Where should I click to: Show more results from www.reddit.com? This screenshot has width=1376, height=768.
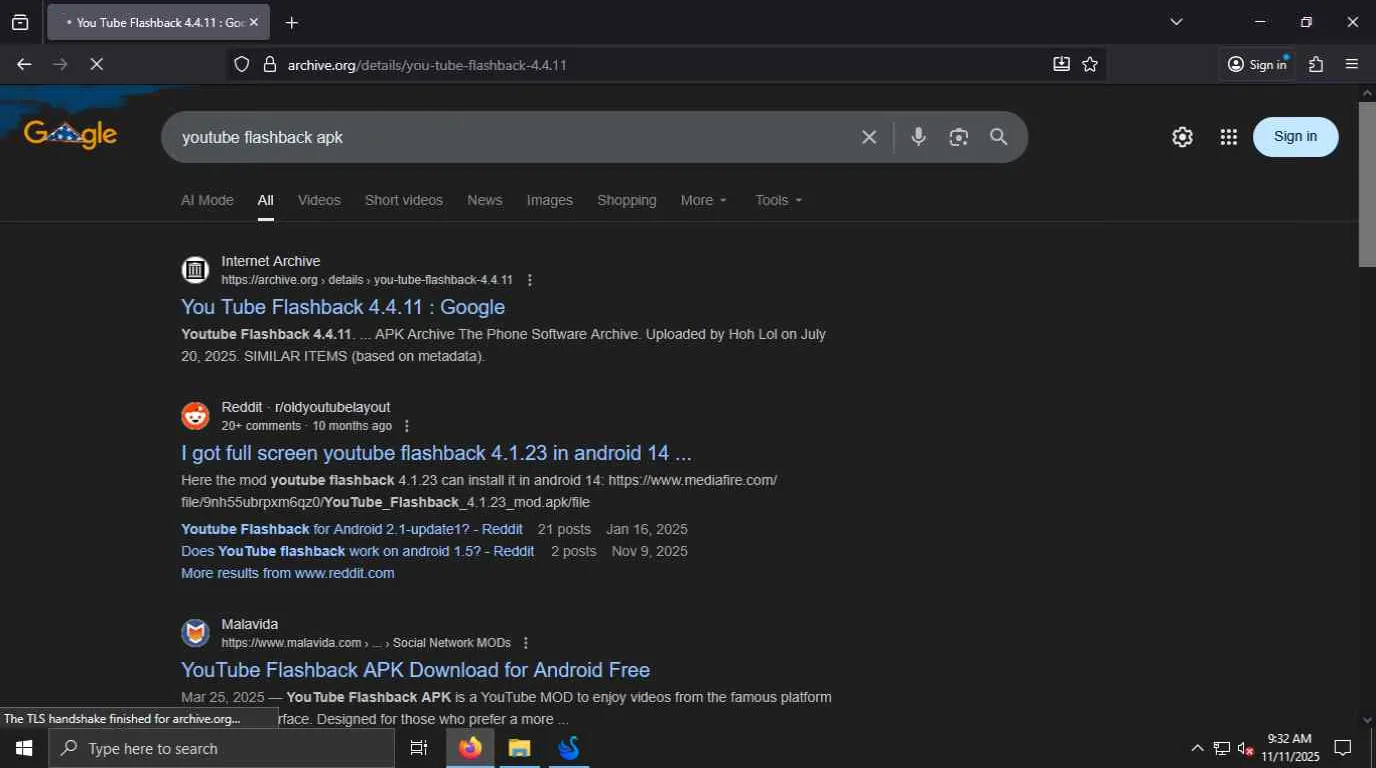pos(288,573)
